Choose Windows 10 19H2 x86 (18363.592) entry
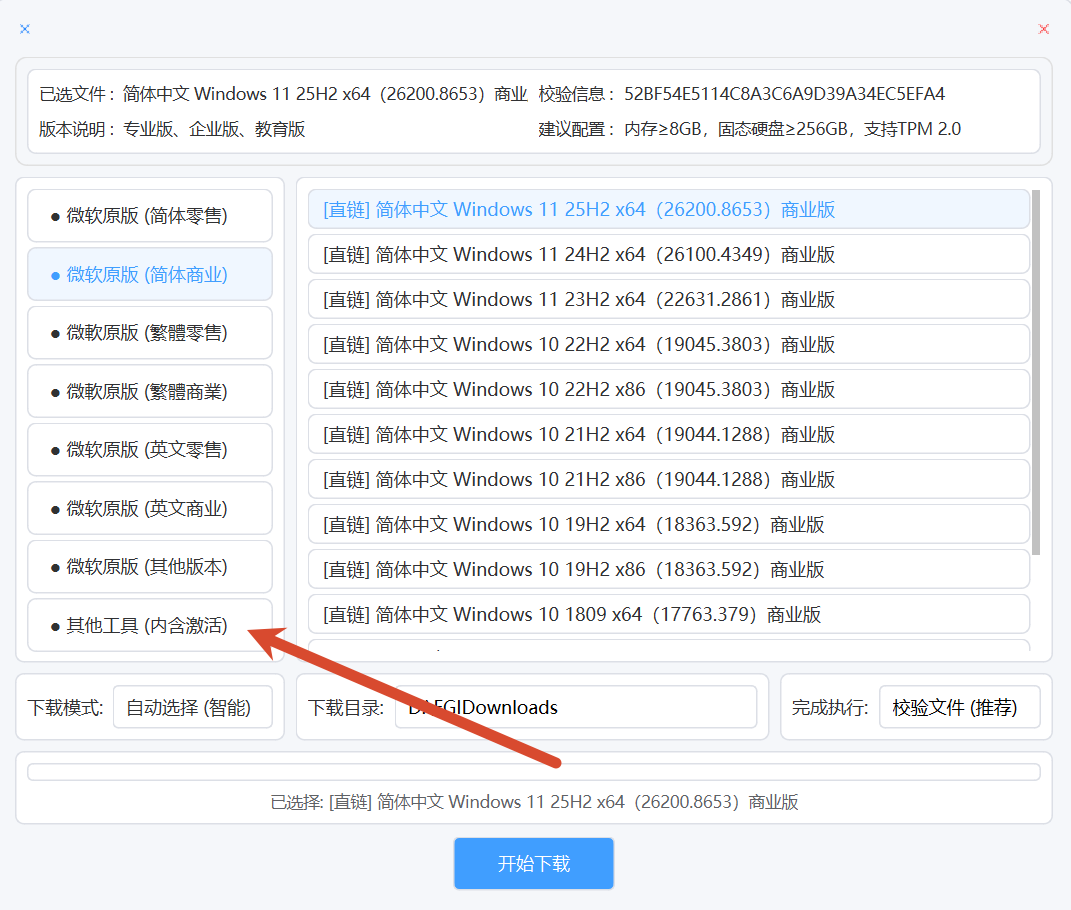The image size is (1071, 910). pyautogui.click(x=668, y=570)
